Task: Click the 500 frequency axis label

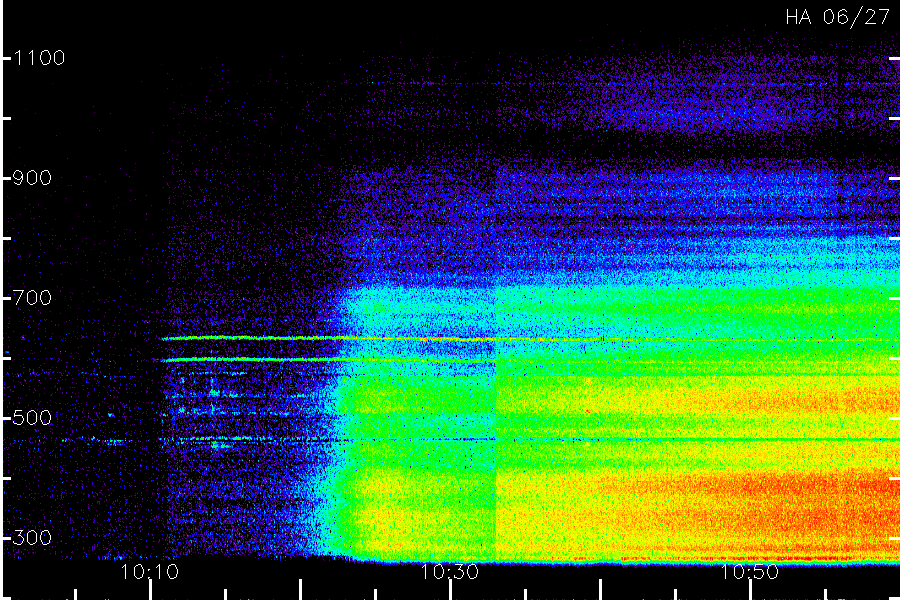Action: point(32,417)
